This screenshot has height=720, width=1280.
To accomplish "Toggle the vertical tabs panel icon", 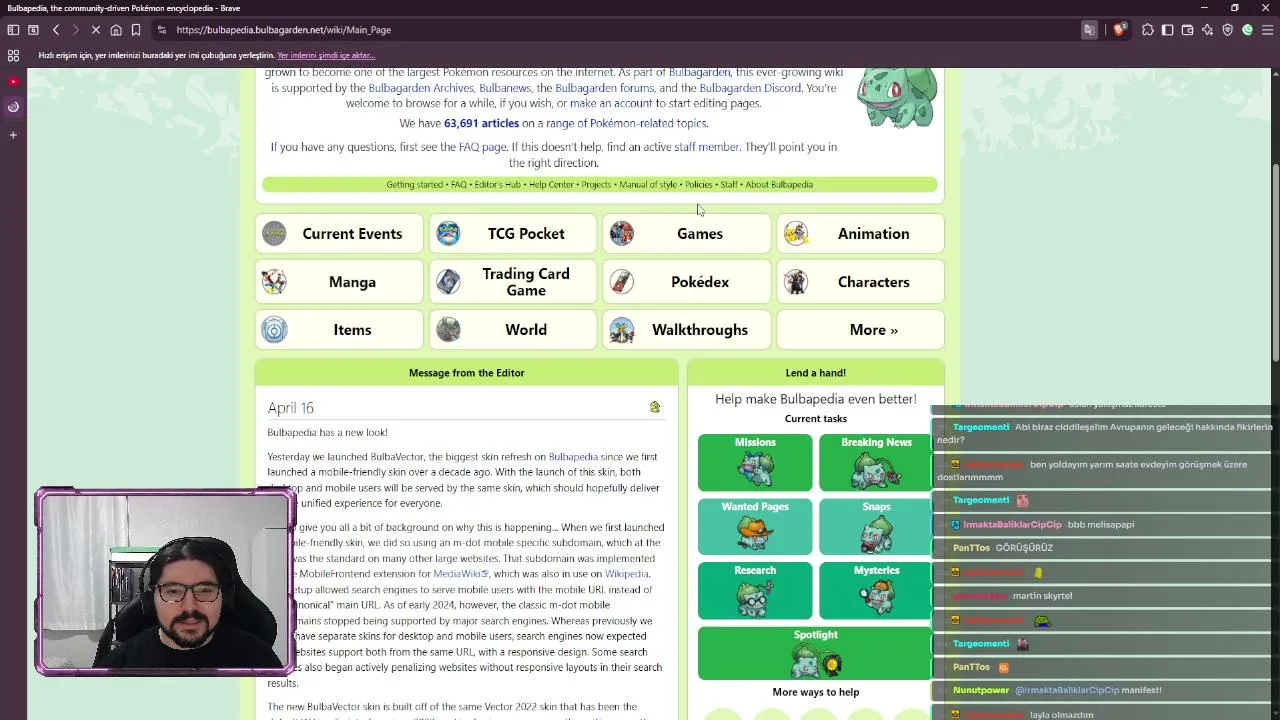I will pos(13,30).
